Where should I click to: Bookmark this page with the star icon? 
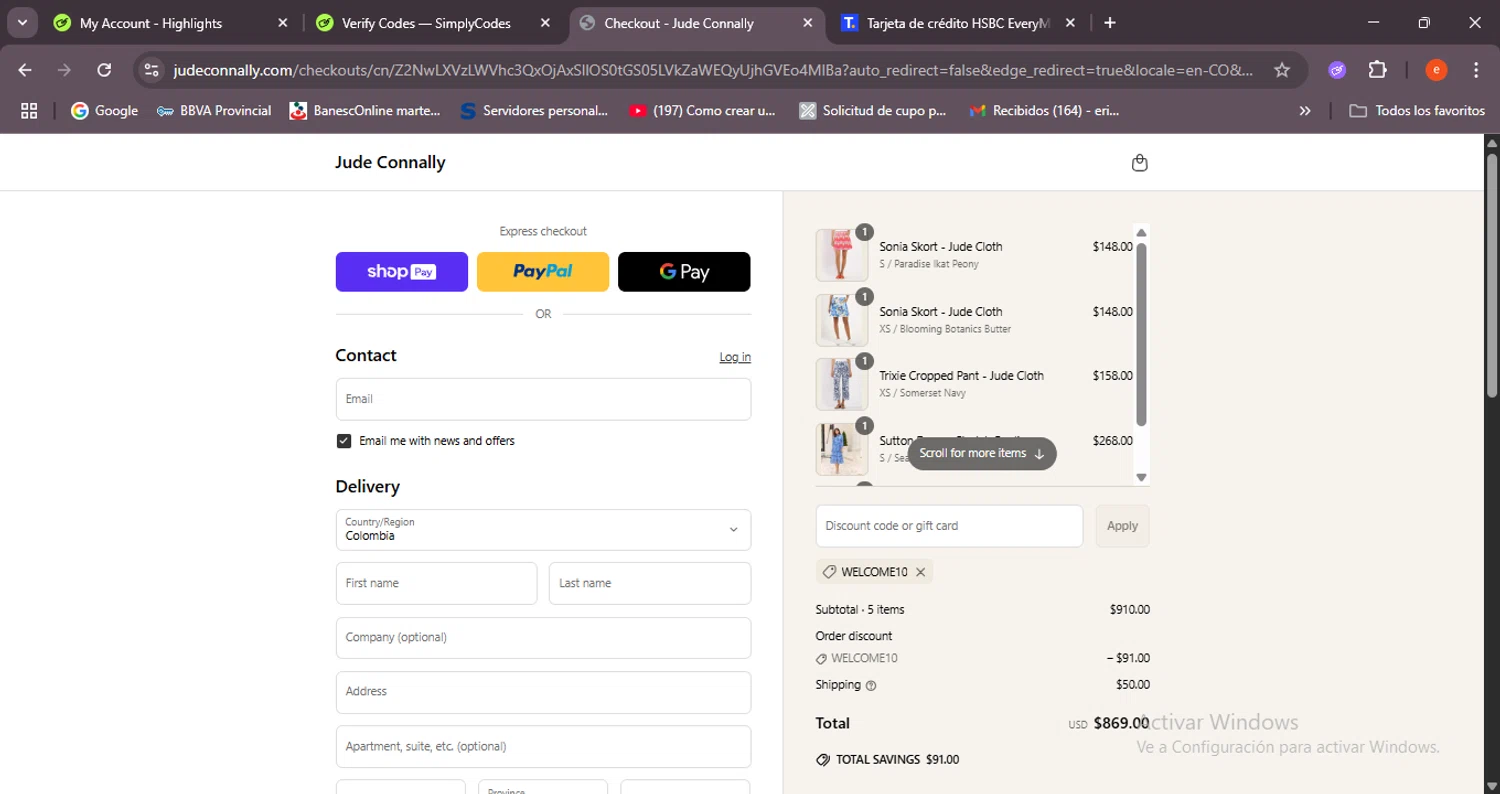1282,70
